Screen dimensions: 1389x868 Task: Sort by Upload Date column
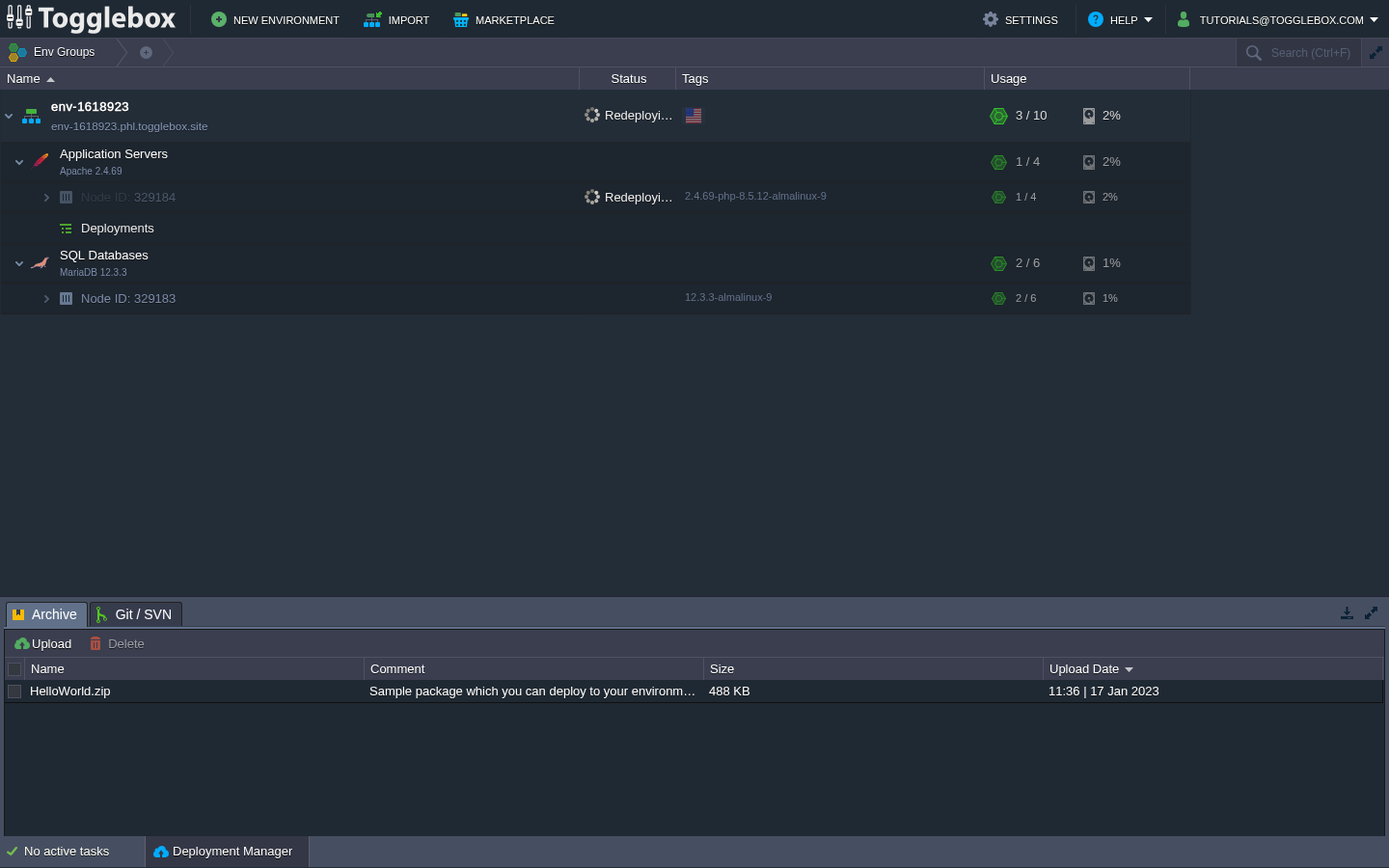1212,669
